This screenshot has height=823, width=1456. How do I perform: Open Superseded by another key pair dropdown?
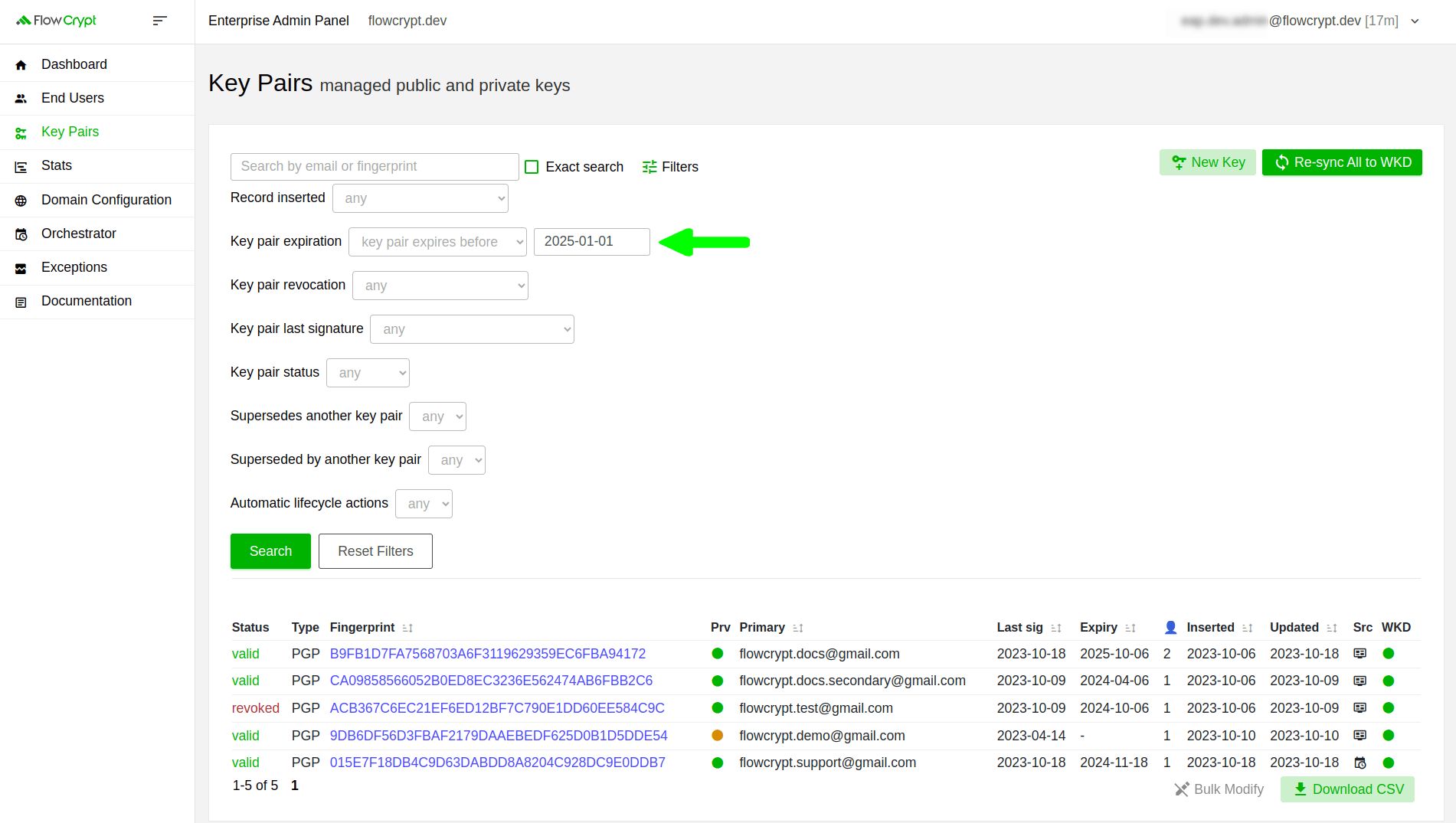pos(456,460)
